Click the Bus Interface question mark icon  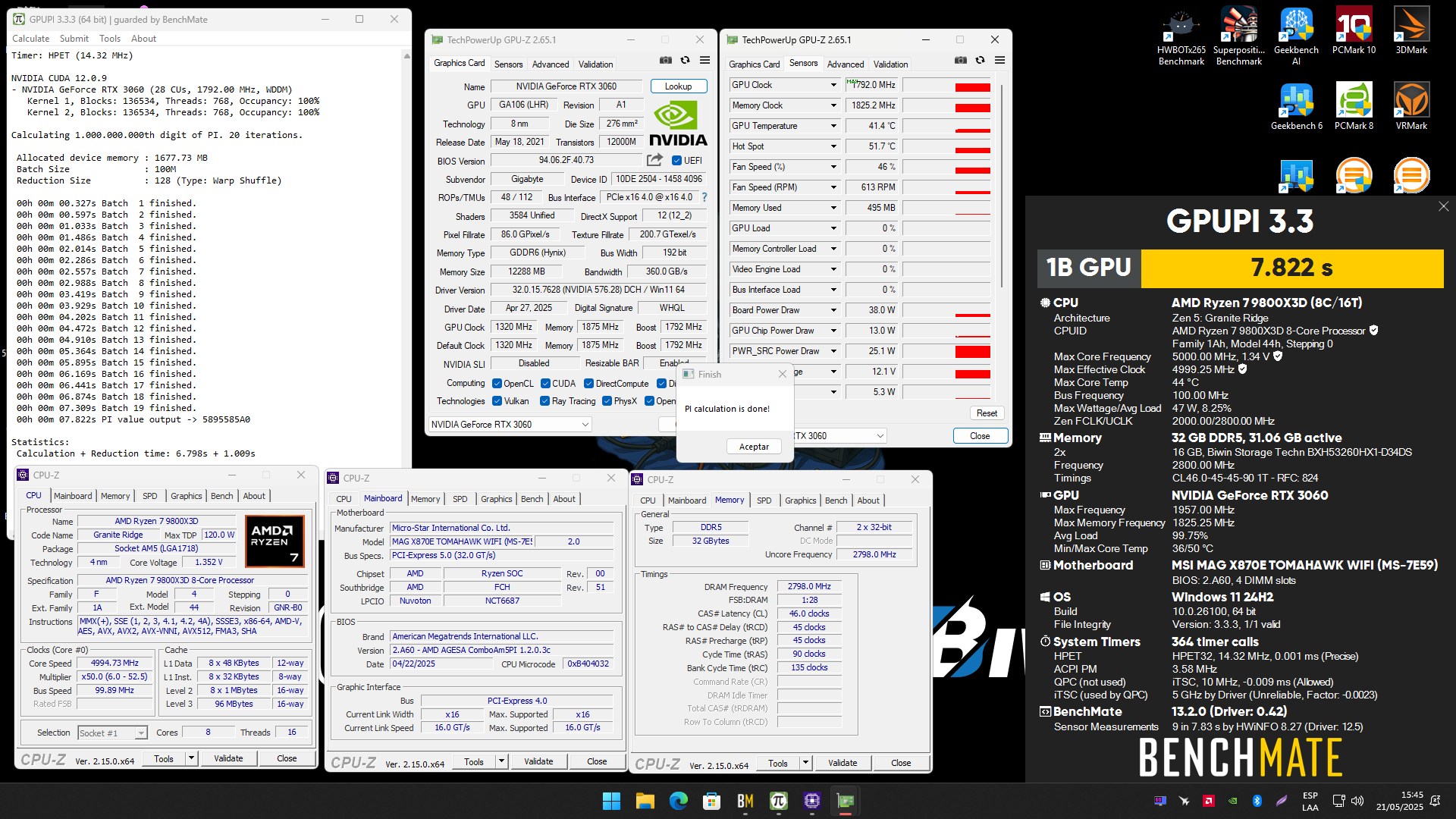(704, 197)
